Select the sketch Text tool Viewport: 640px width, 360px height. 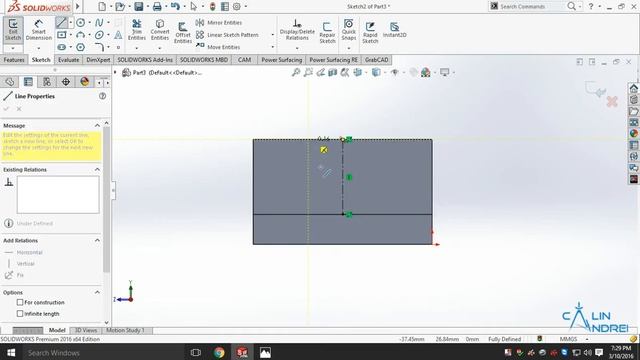[x=118, y=35]
